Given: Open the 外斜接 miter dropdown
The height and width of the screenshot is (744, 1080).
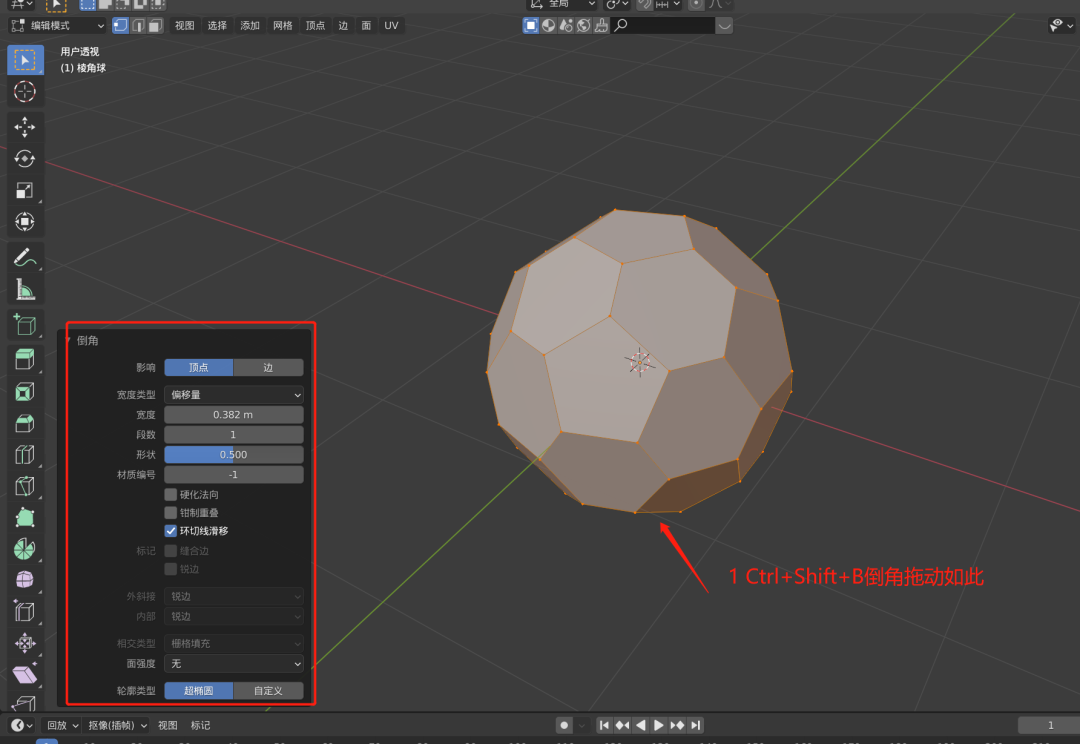Looking at the screenshot, I should tap(234, 596).
